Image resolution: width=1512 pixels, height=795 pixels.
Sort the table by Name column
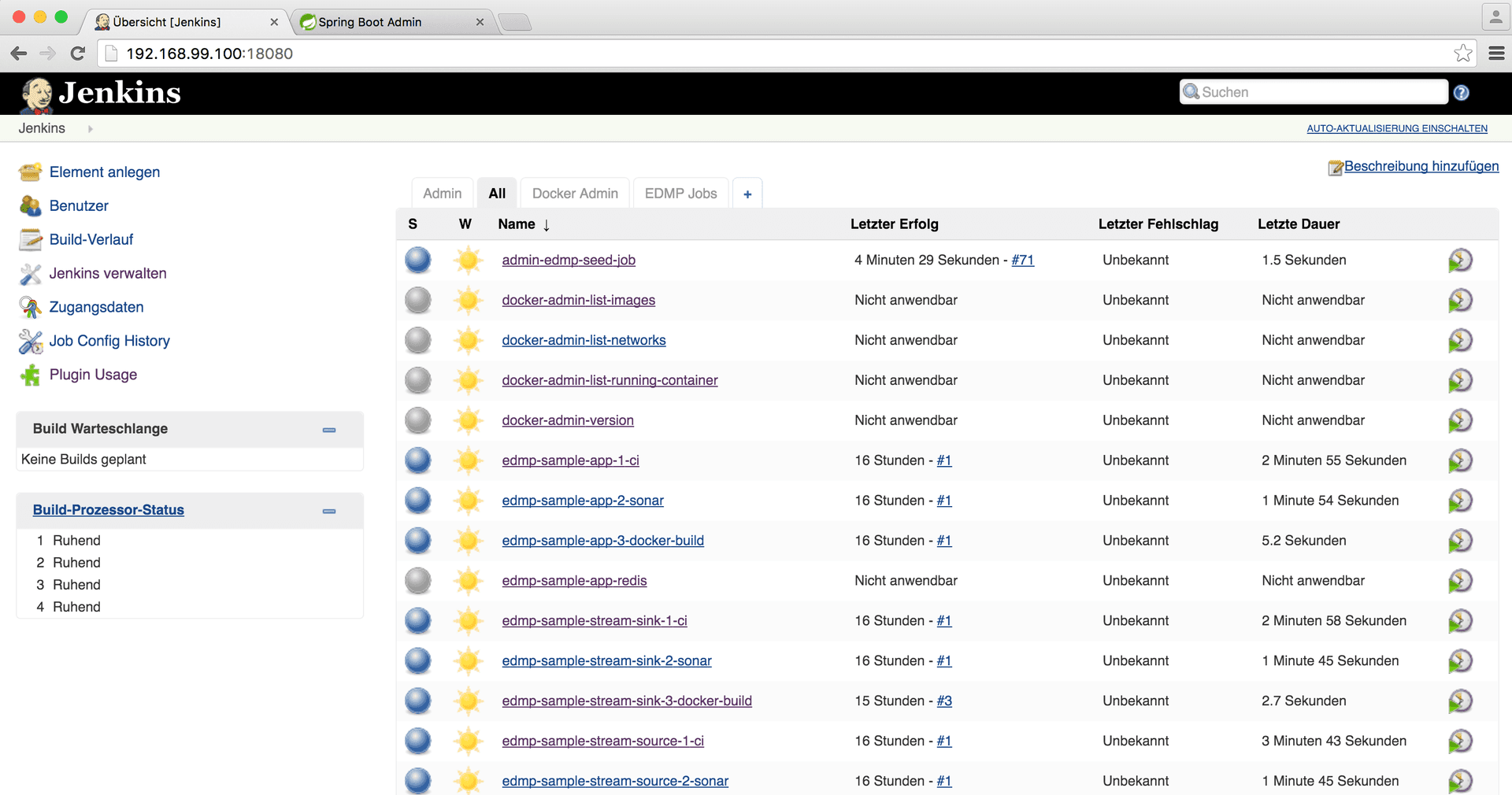[517, 224]
